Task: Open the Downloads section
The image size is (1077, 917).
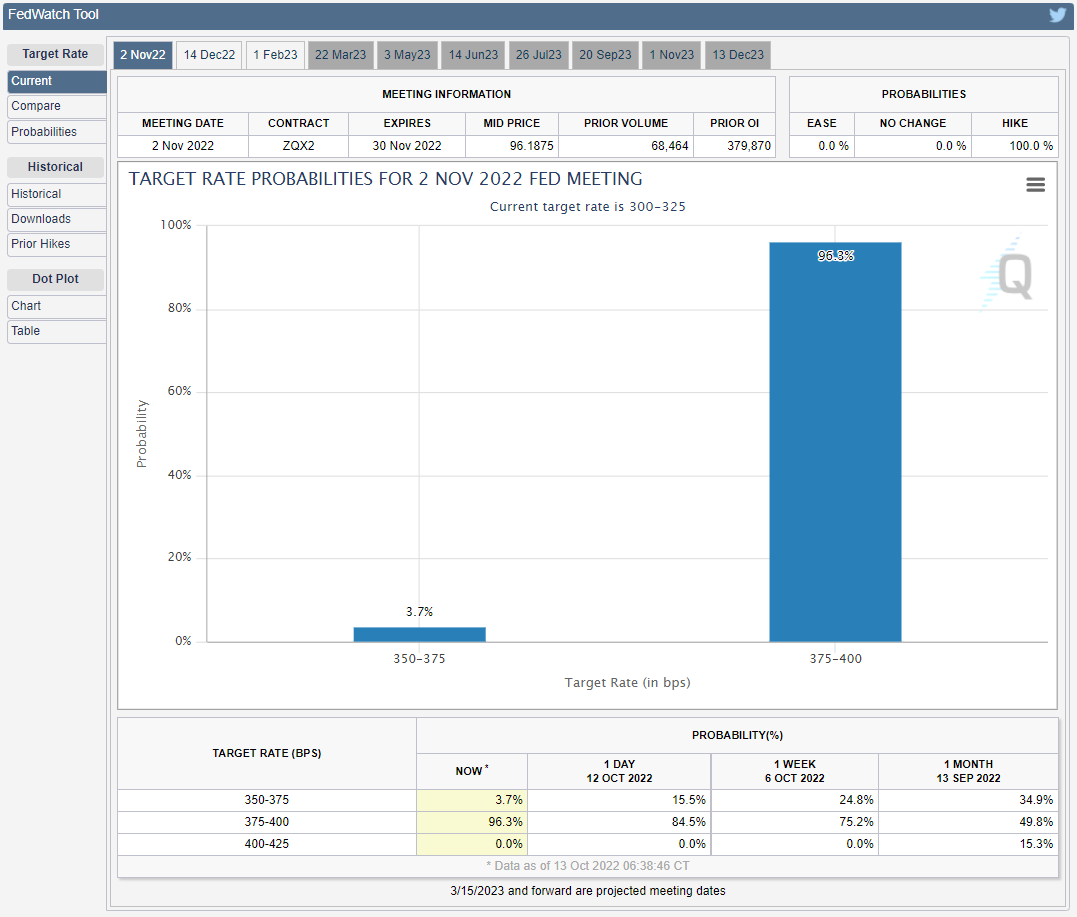Action: (56, 219)
